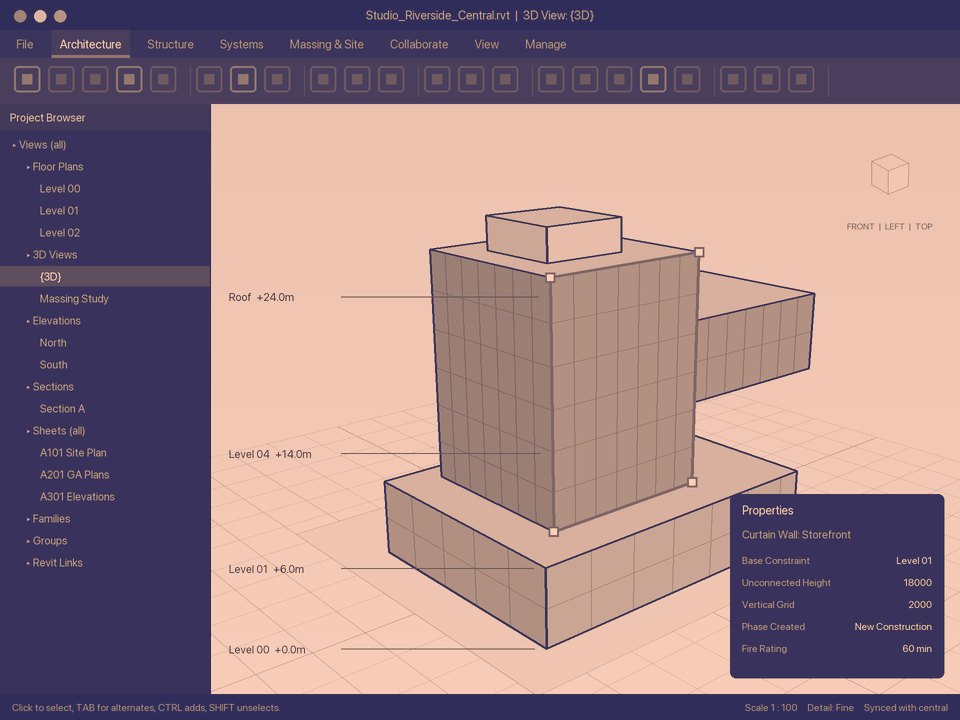Click the TOP view orientation link
Screen dimensions: 960x720
click(924, 227)
